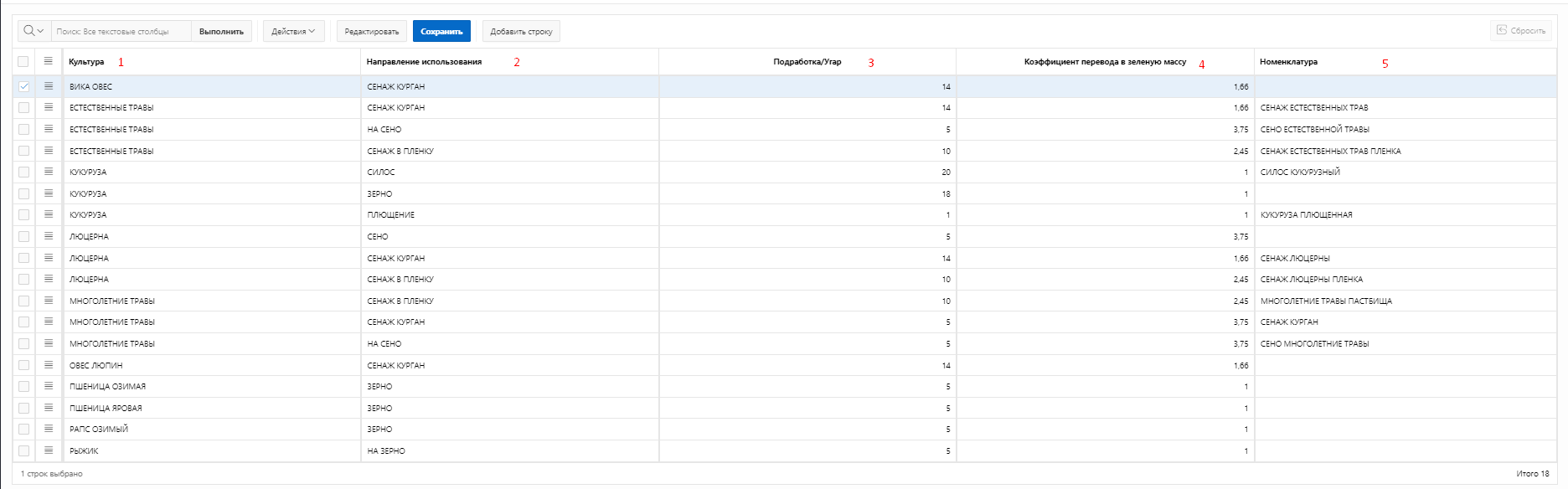Click the Культура column header
Image resolution: width=1568 pixels, height=489 pixels.
[87, 62]
